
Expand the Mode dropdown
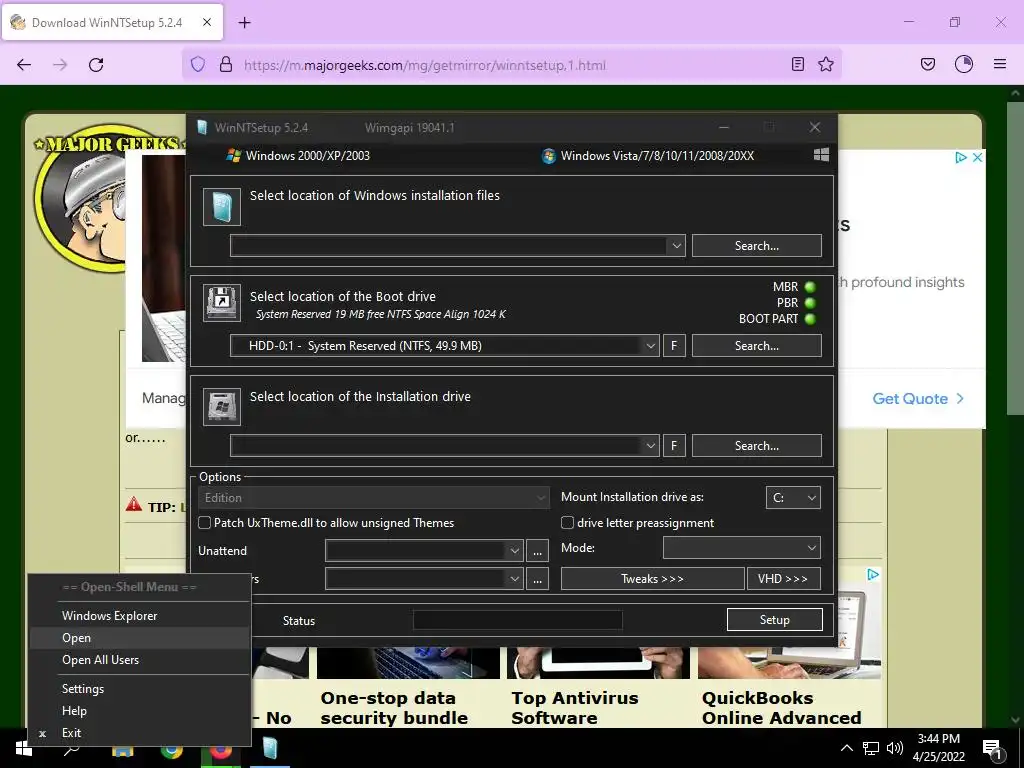(742, 548)
